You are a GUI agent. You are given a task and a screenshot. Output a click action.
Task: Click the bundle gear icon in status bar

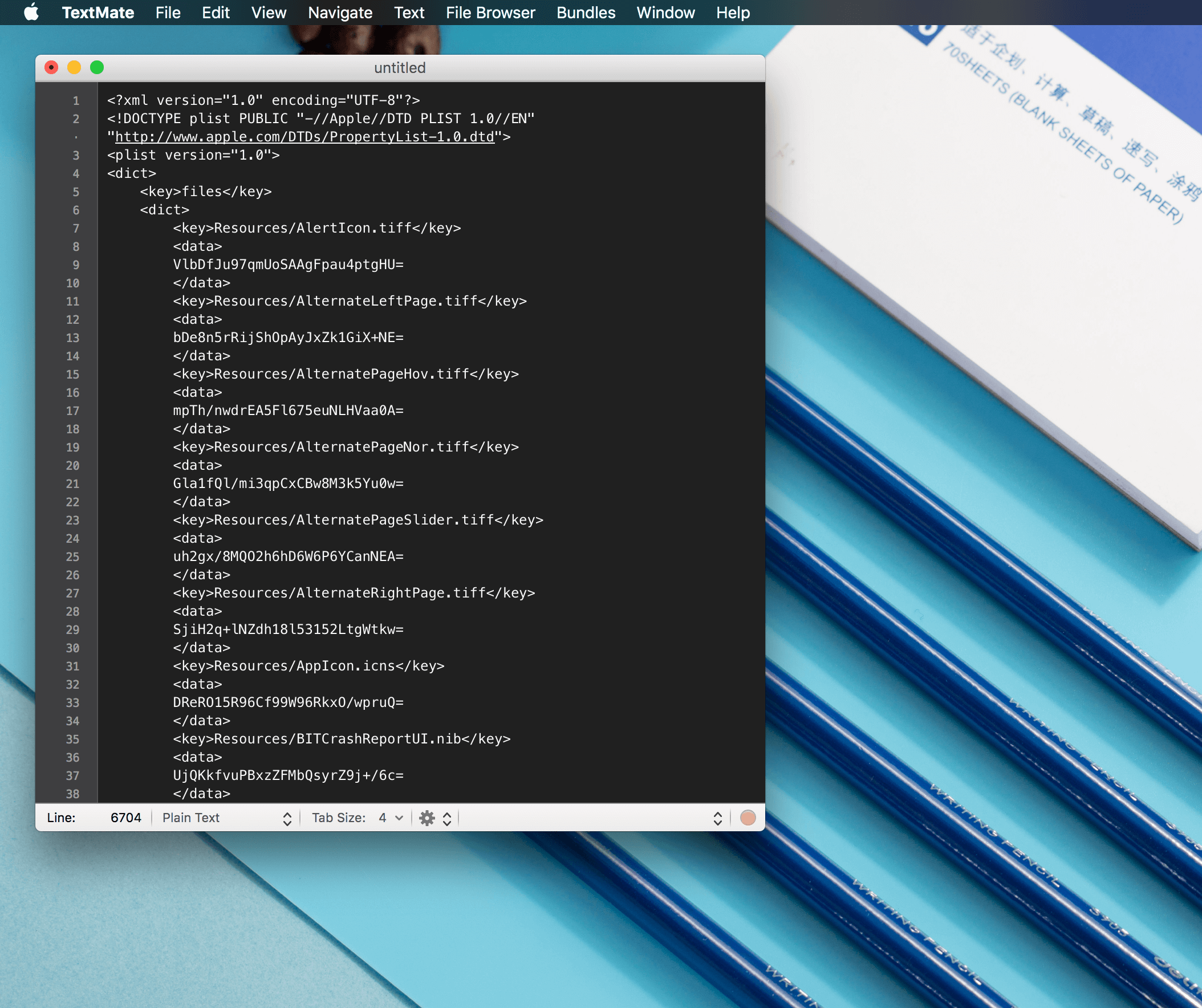click(x=427, y=818)
